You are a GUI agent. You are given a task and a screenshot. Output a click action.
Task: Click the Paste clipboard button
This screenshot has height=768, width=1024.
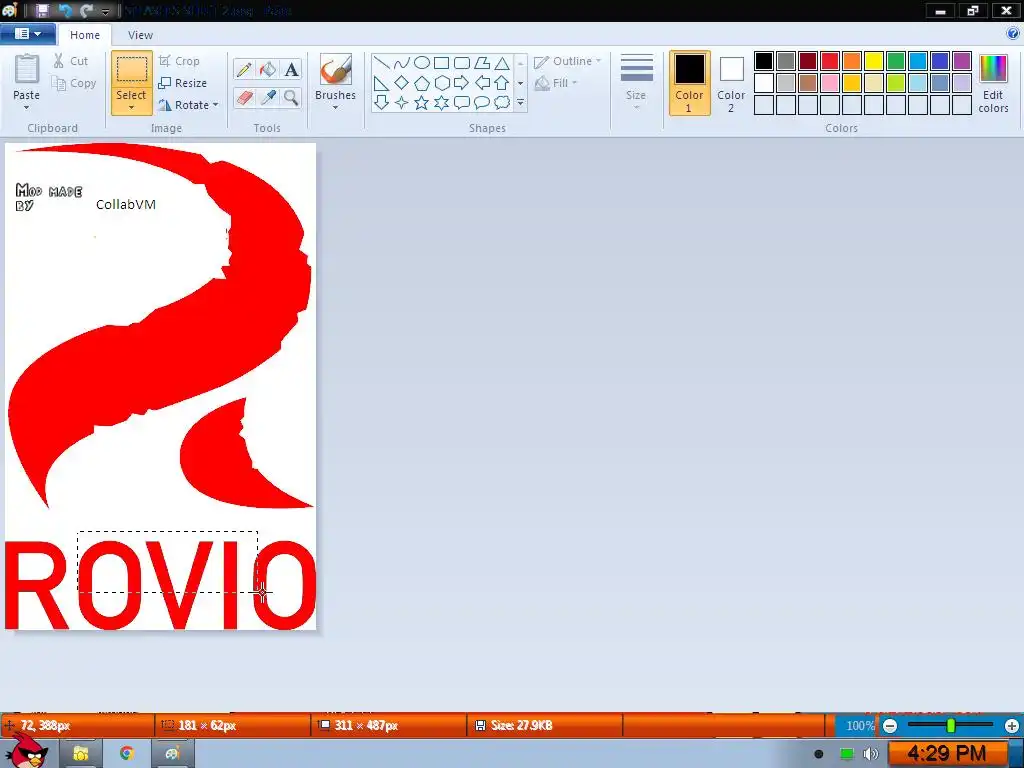[x=27, y=71]
